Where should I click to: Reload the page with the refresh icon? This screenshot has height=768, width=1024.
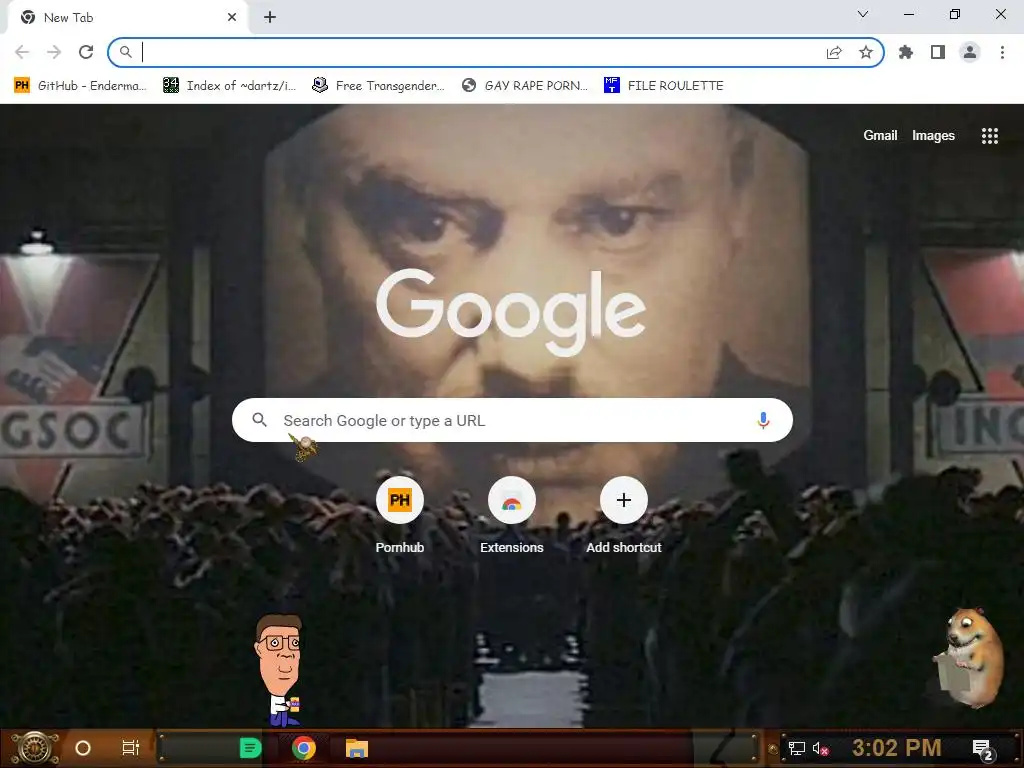(x=86, y=52)
